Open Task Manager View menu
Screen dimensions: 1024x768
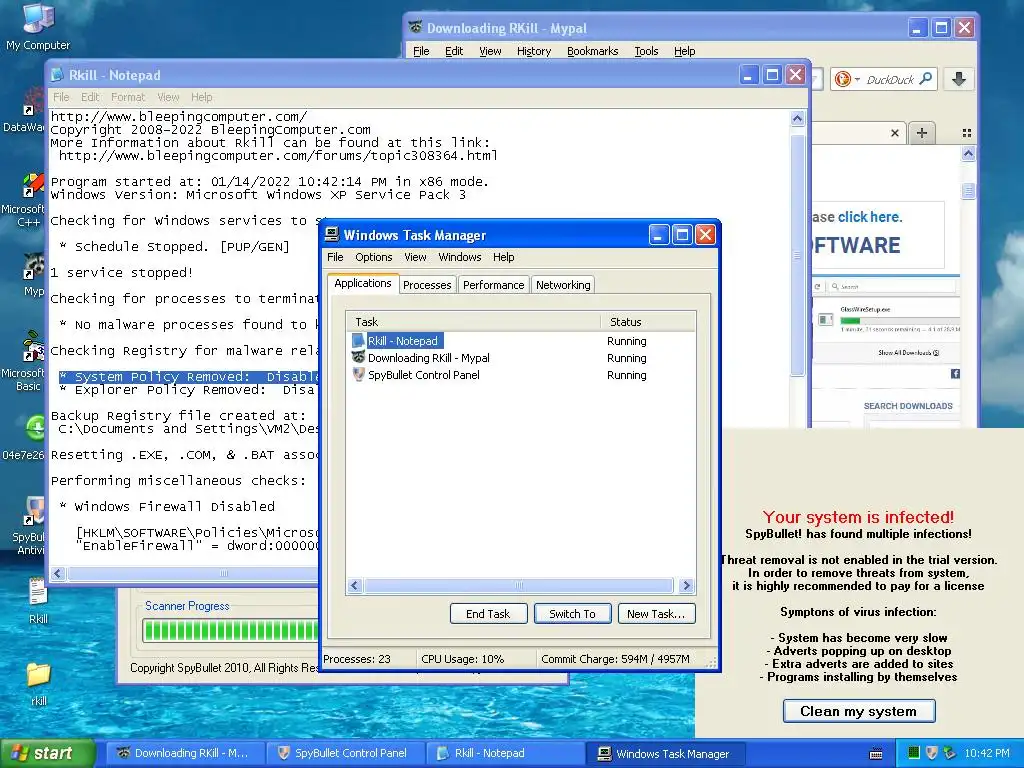click(x=415, y=257)
